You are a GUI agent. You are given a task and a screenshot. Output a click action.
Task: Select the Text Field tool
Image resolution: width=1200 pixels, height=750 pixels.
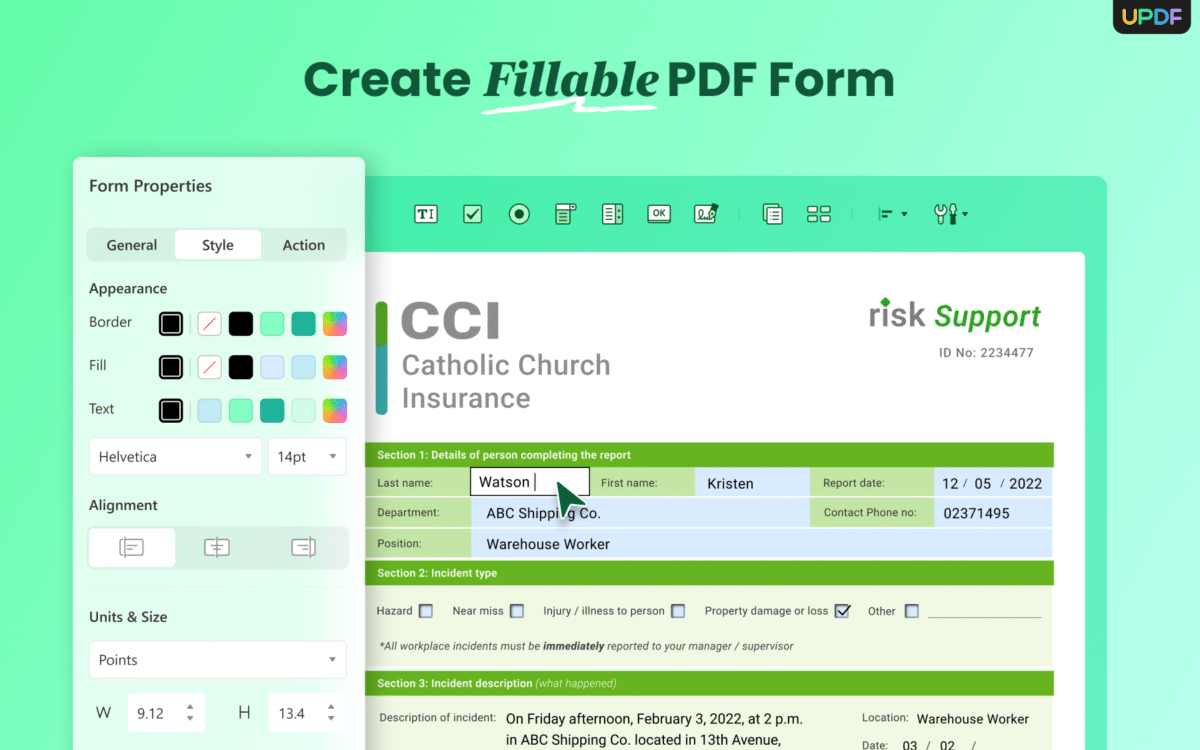[x=425, y=213]
